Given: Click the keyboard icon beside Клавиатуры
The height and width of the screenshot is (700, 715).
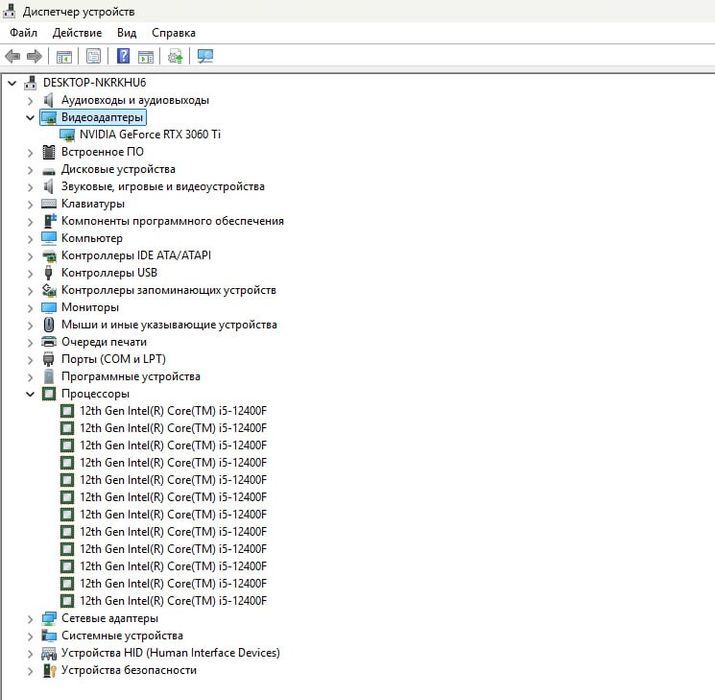Looking at the screenshot, I should (x=48, y=203).
